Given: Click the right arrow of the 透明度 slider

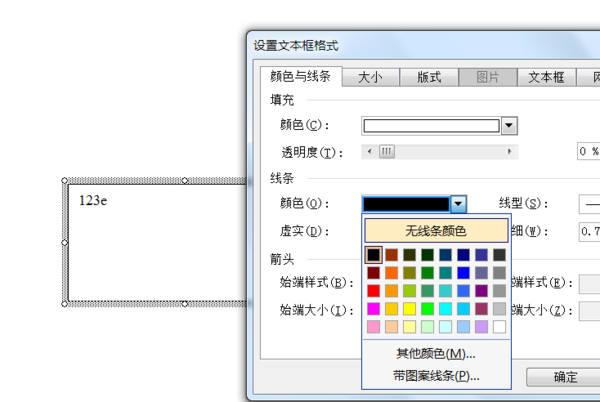Looking at the screenshot, I should 509,151.
